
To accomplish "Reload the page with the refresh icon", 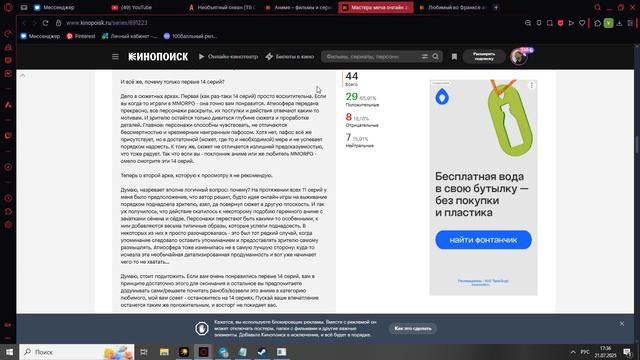I will [45, 23].
